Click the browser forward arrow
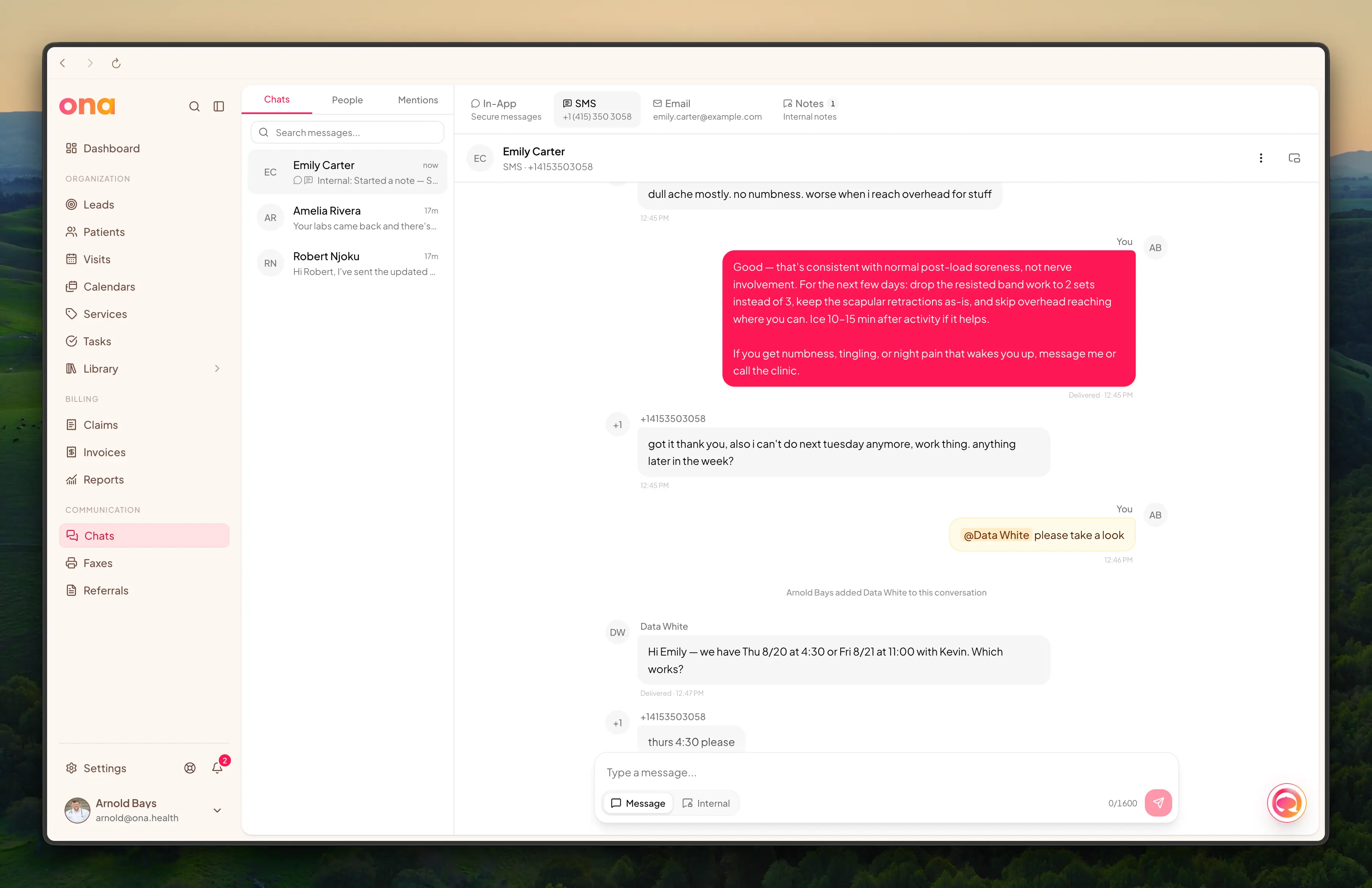 (x=90, y=63)
